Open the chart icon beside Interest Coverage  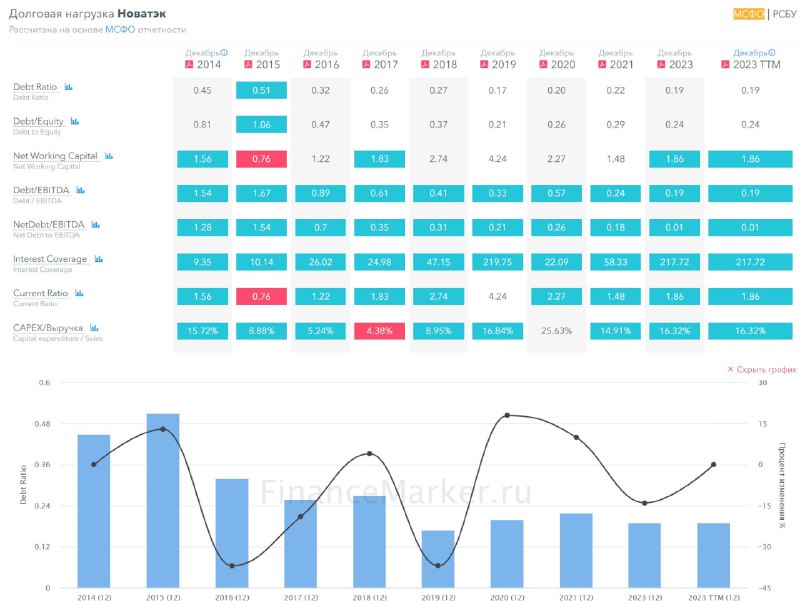(x=98, y=259)
